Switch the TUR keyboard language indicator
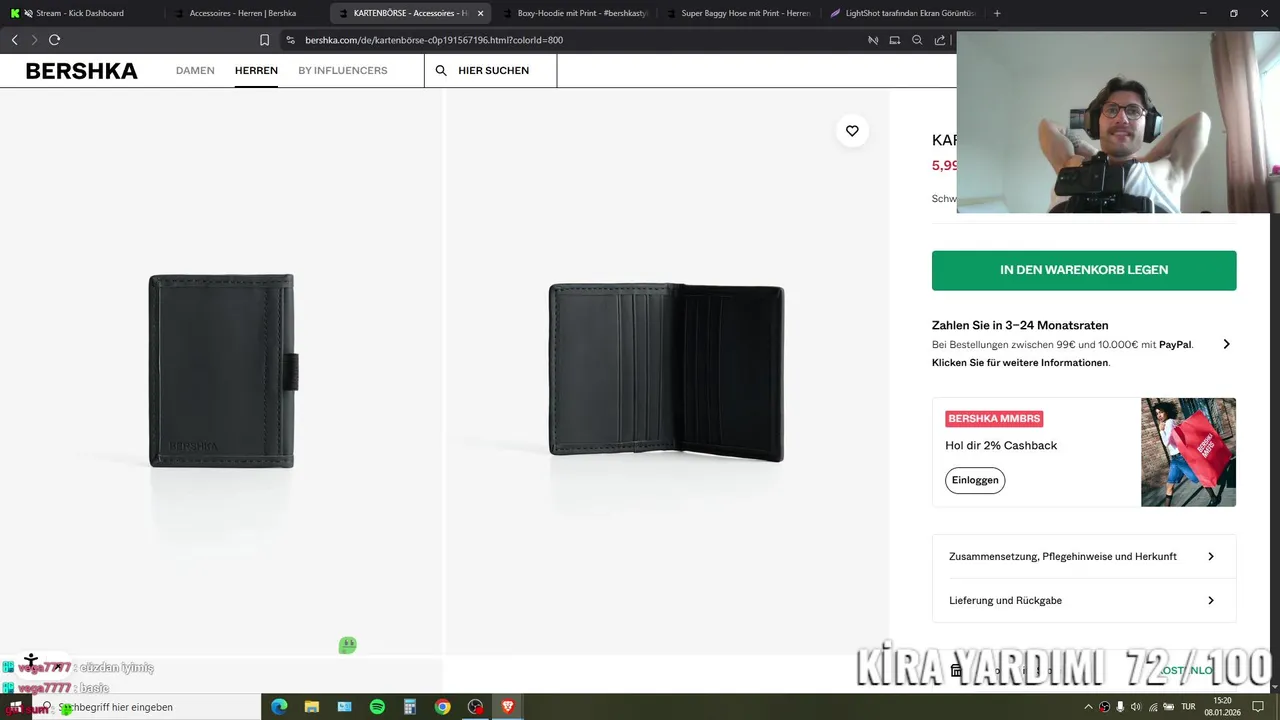Screen dimensions: 1280x720 (1188, 707)
